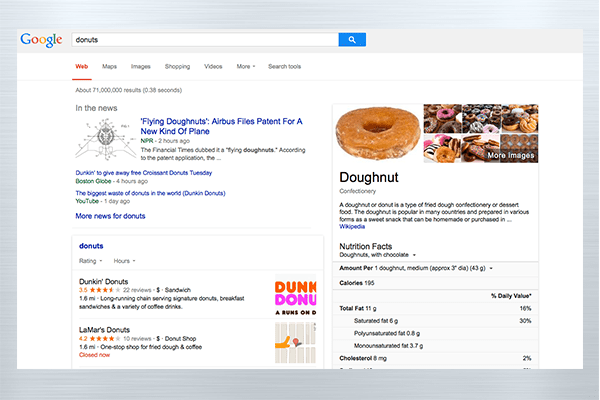Viewport: 600px width, 400px height.
Task: Click 'About 71,000,000 results' text
Action: pyautogui.click(x=129, y=90)
